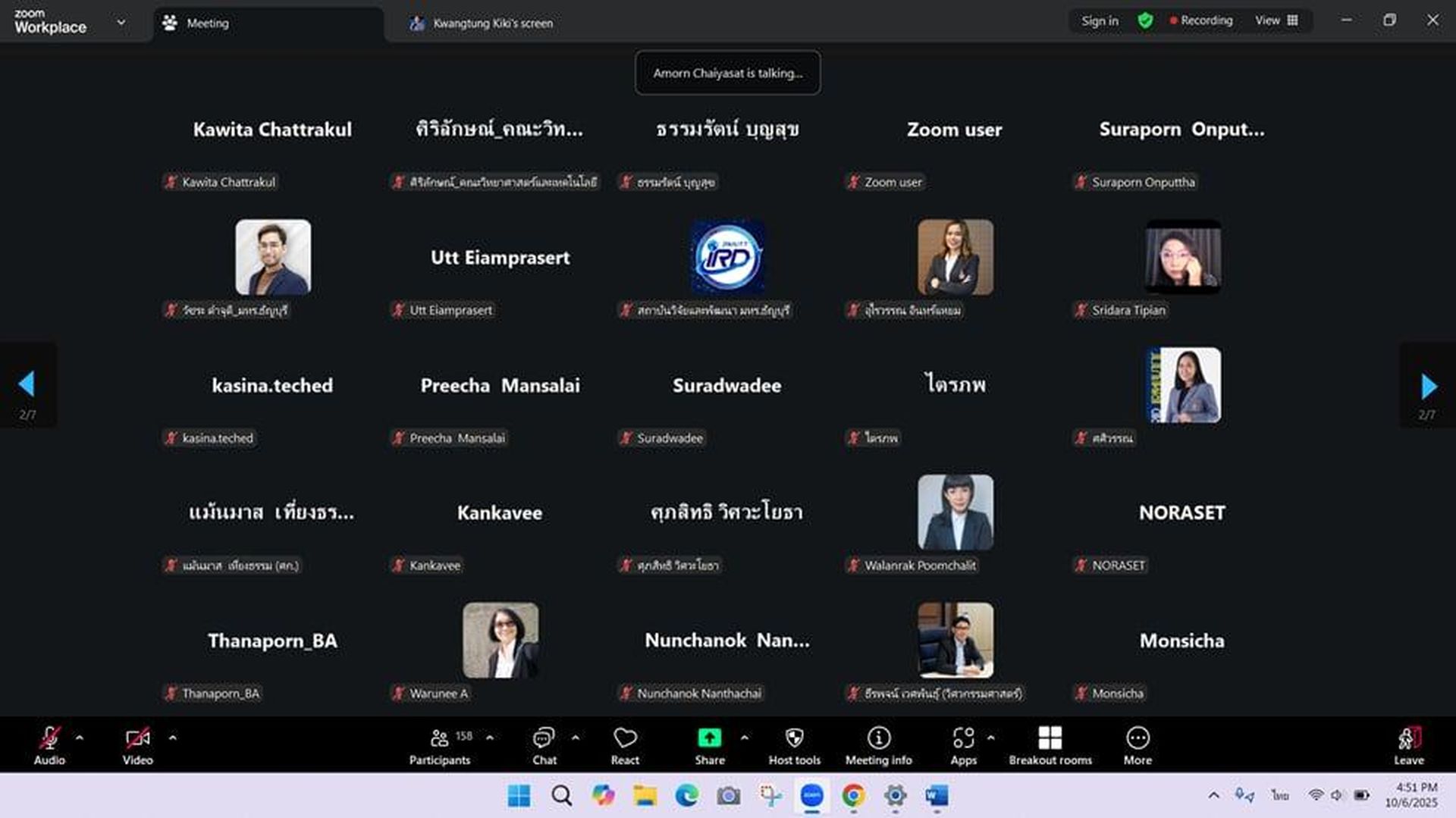The image size is (1456, 818).
Task: Click the Sign in button
Action: (1100, 20)
